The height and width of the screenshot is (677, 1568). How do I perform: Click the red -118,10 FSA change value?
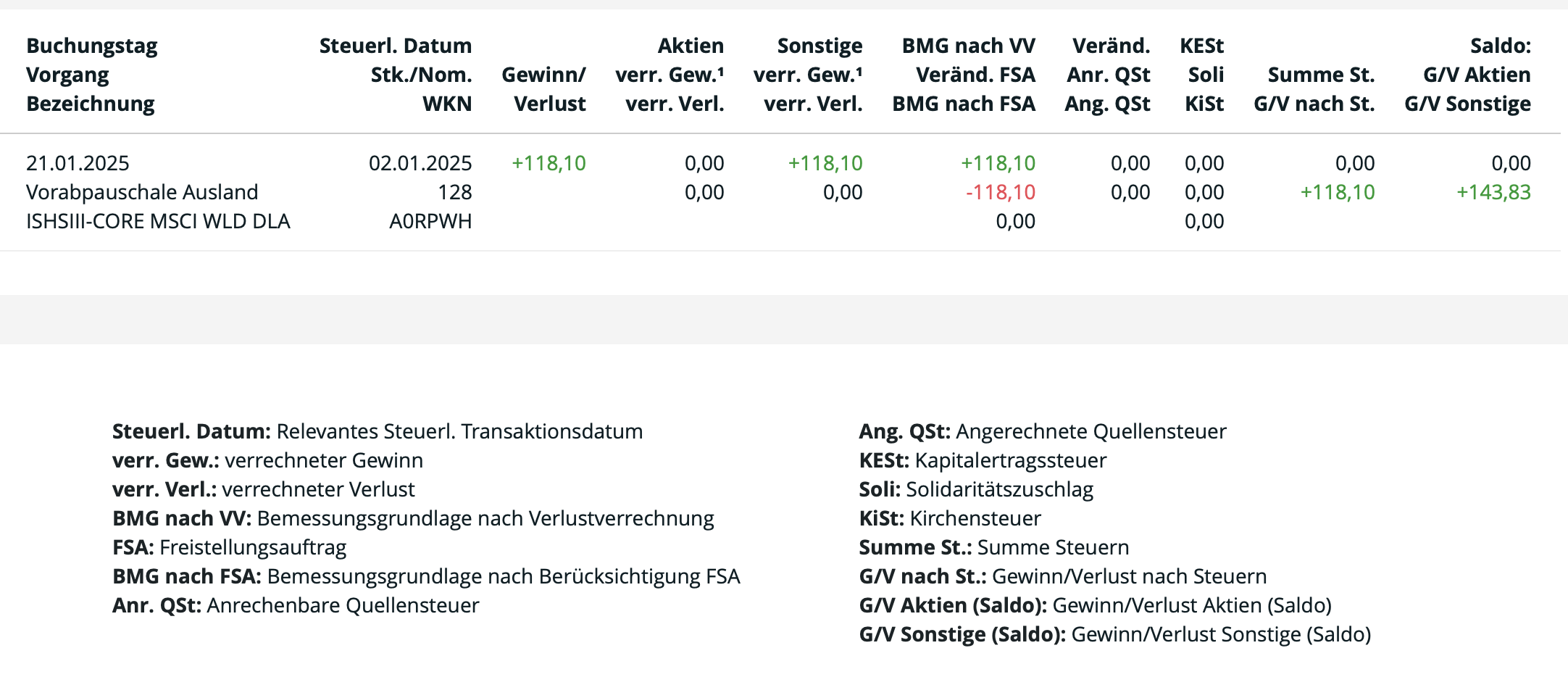click(1000, 192)
